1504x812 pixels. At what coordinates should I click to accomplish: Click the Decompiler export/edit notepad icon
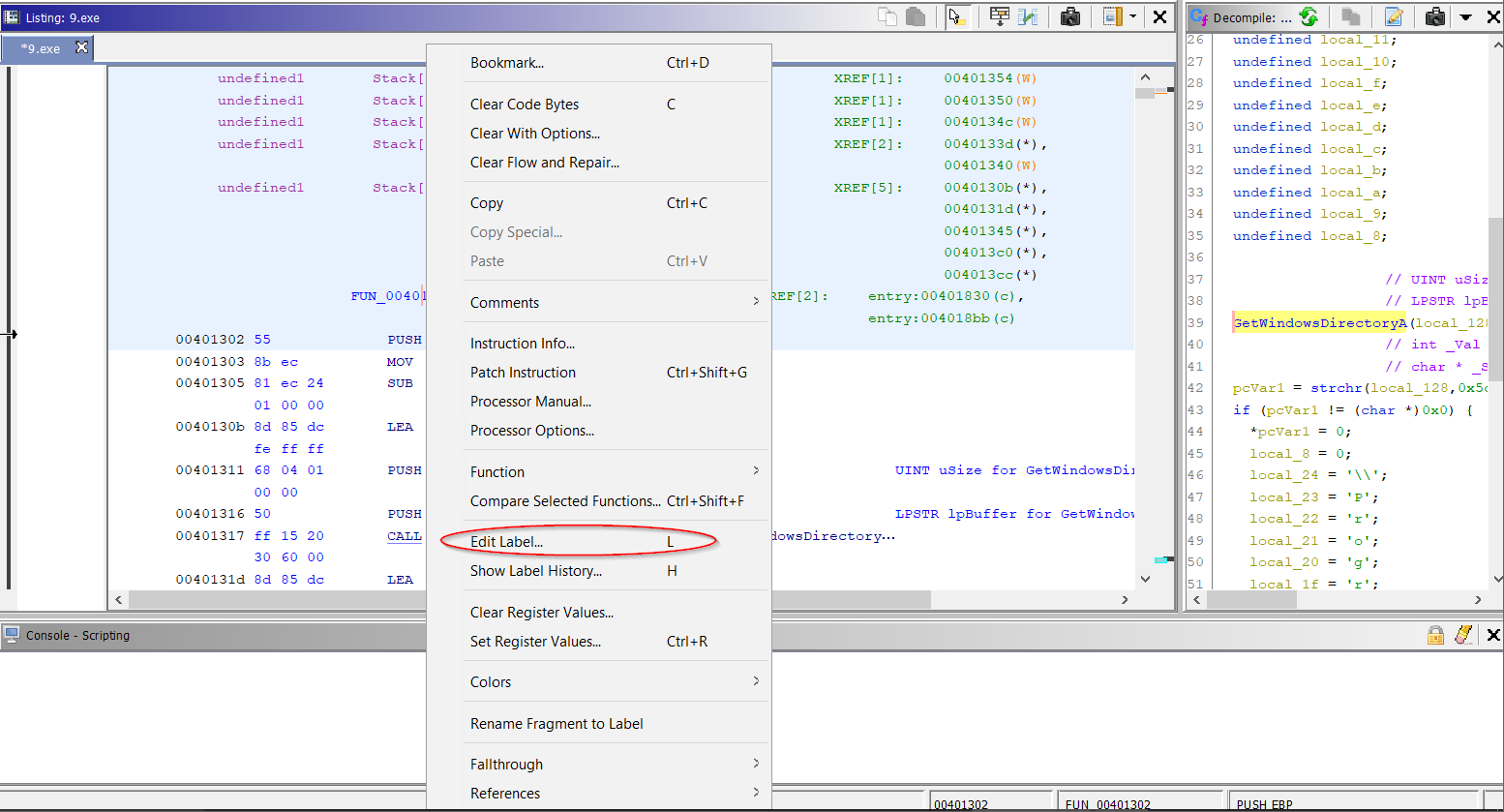(1394, 16)
